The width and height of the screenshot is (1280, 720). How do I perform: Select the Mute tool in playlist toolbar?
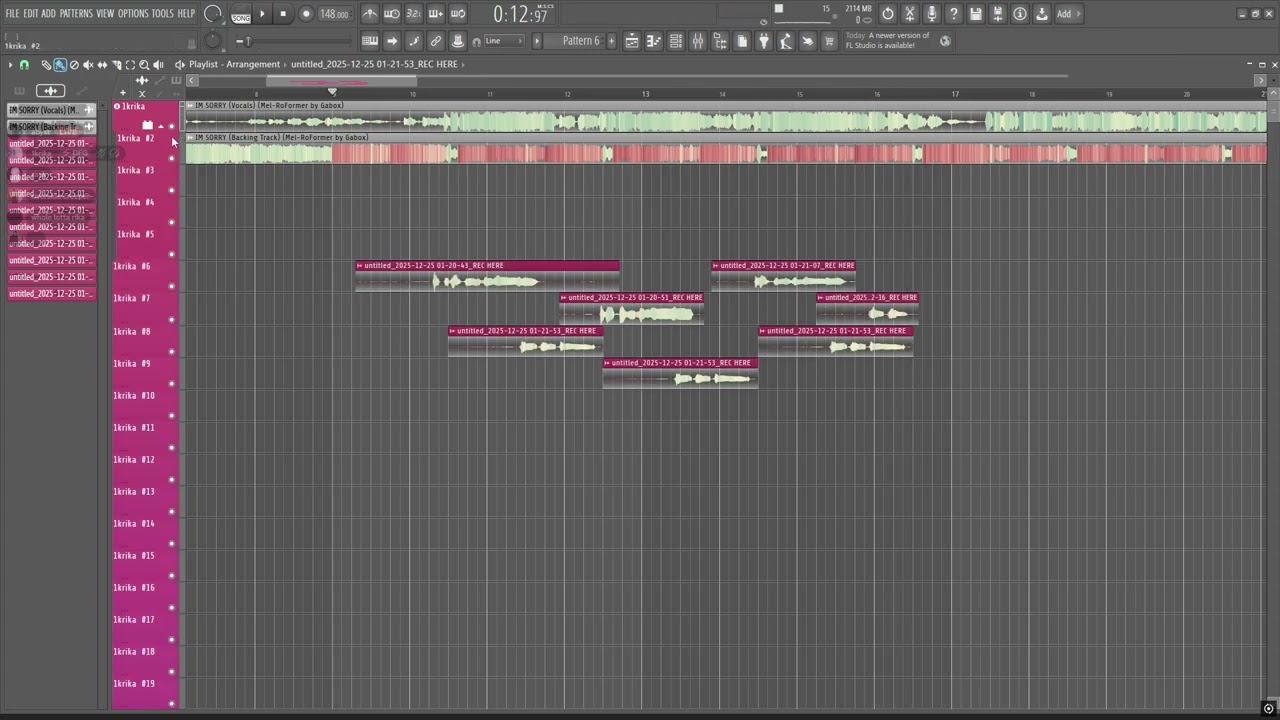(x=88, y=65)
